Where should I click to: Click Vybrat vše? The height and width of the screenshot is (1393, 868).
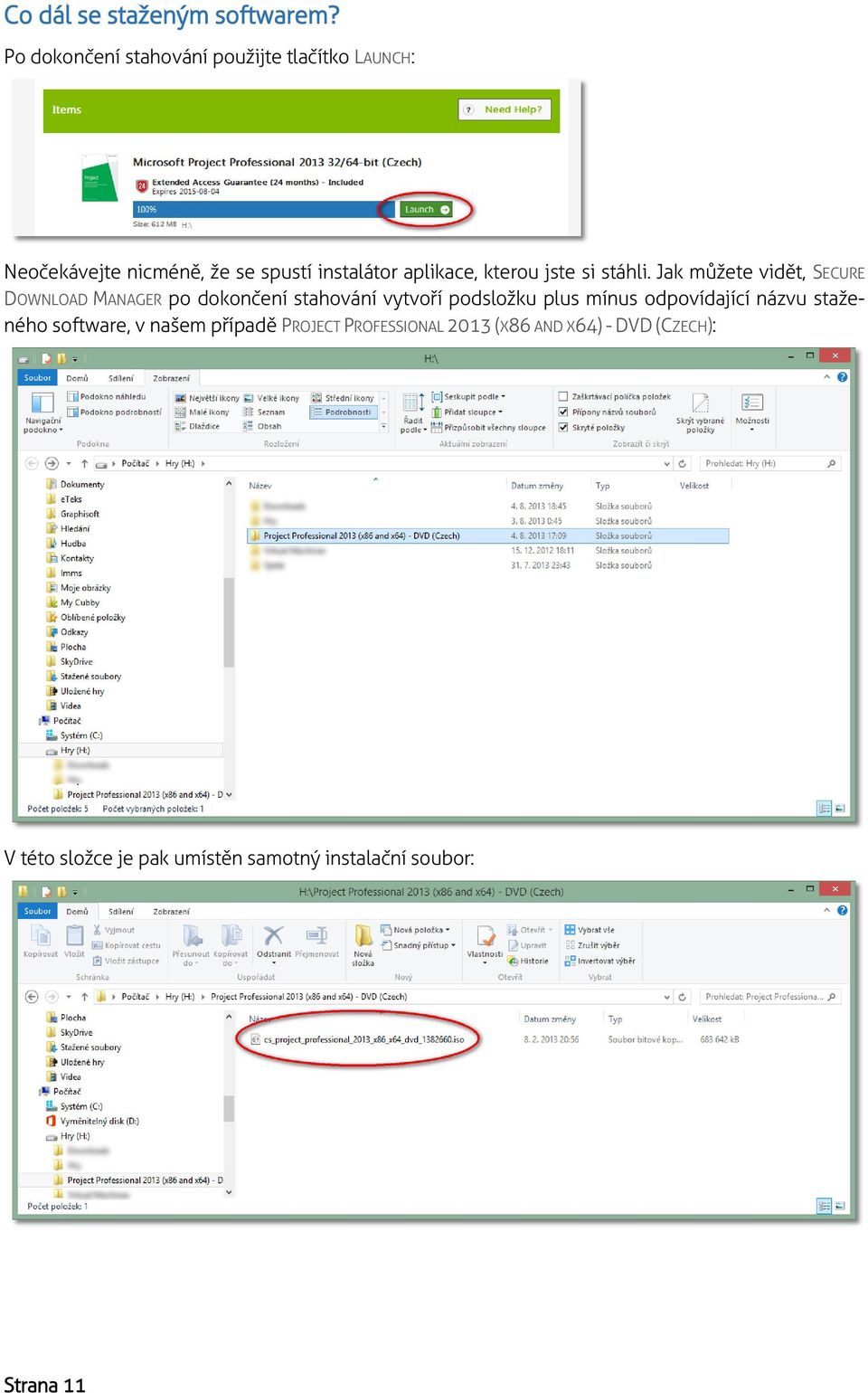click(x=590, y=930)
